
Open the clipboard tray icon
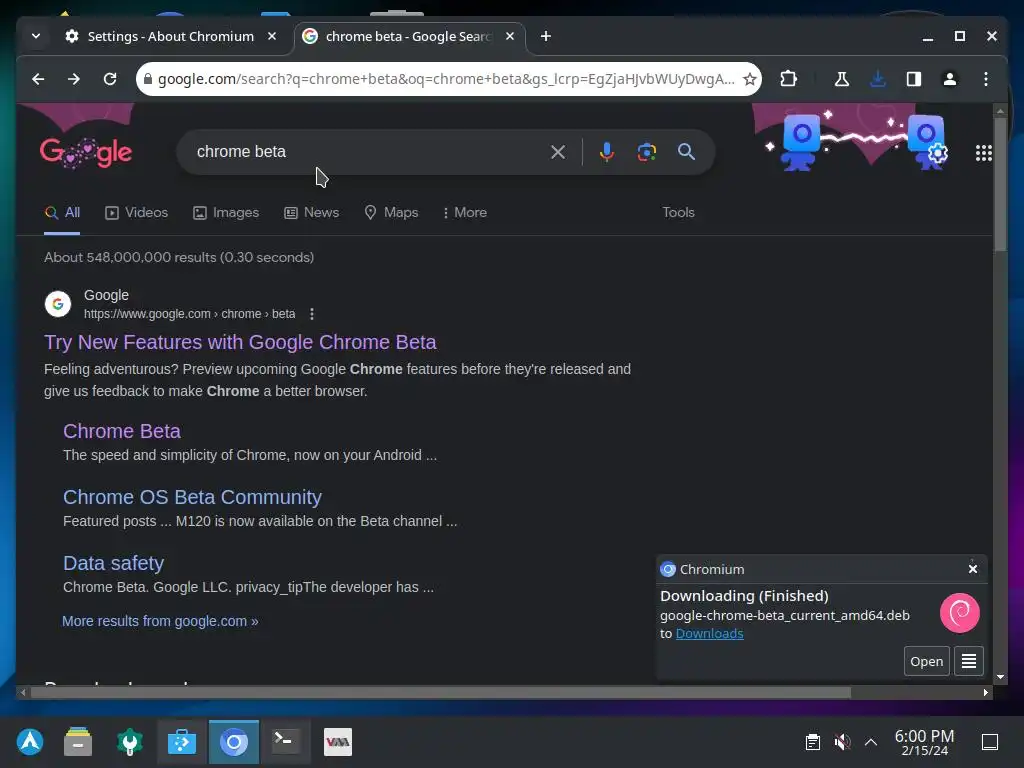click(x=812, y=742)
